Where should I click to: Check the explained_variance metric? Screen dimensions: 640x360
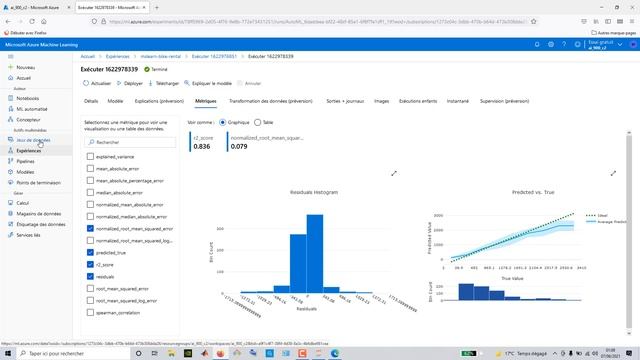pos(90,156)
